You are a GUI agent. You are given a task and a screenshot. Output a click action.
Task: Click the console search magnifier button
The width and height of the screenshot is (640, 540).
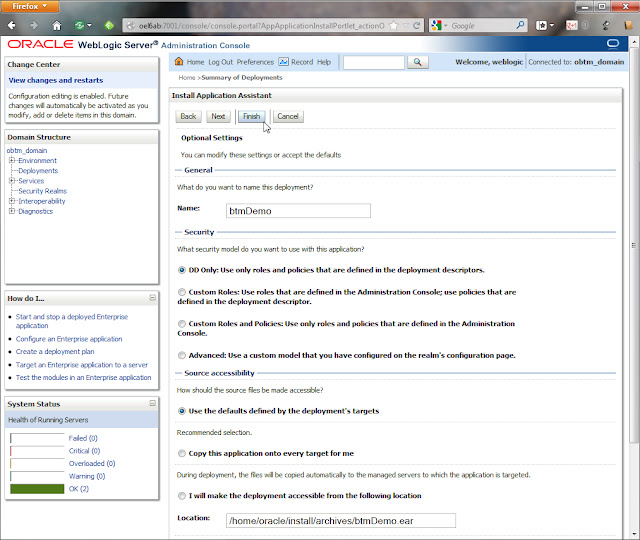click(418, 62)
